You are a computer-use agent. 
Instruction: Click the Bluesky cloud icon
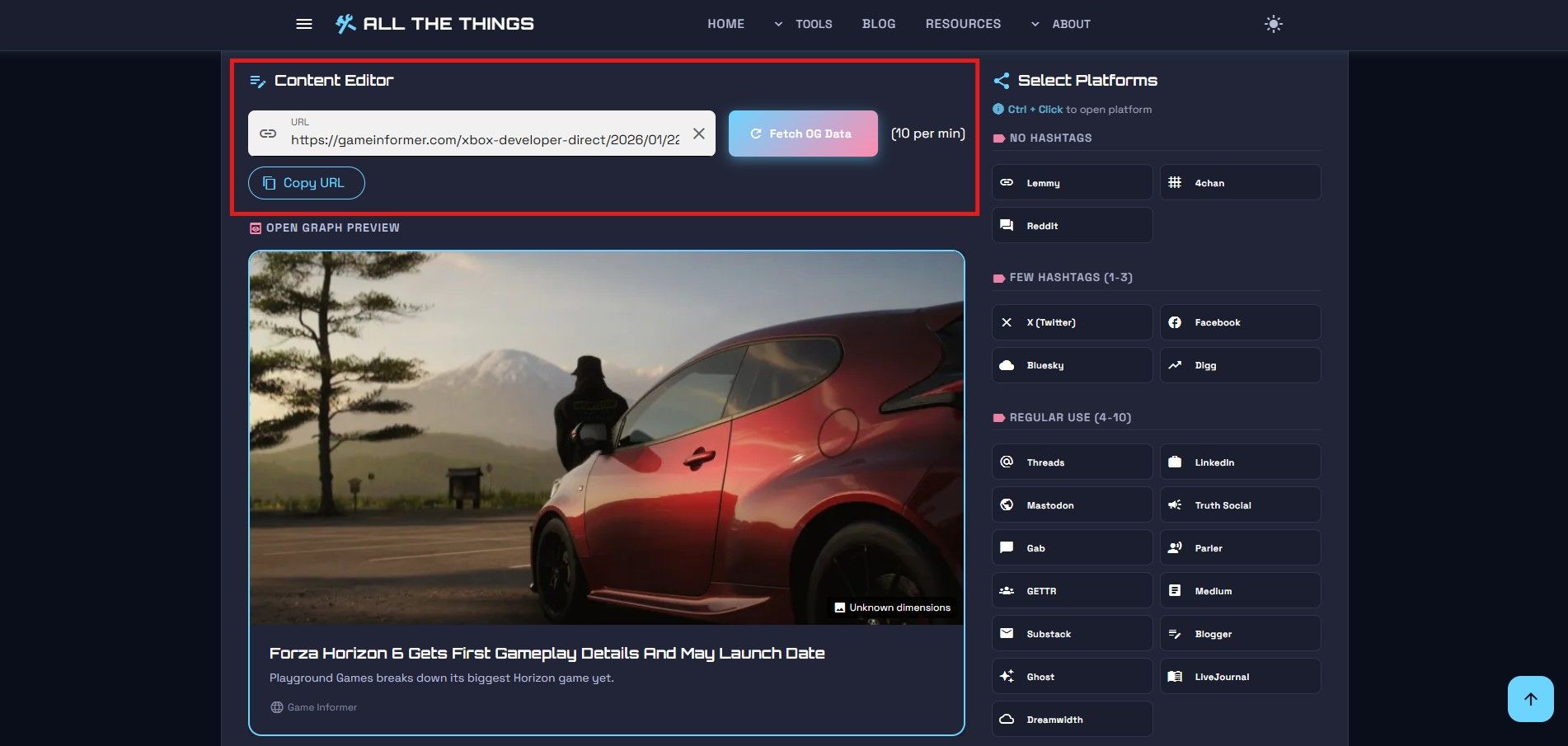click(x=1007, y=364)
